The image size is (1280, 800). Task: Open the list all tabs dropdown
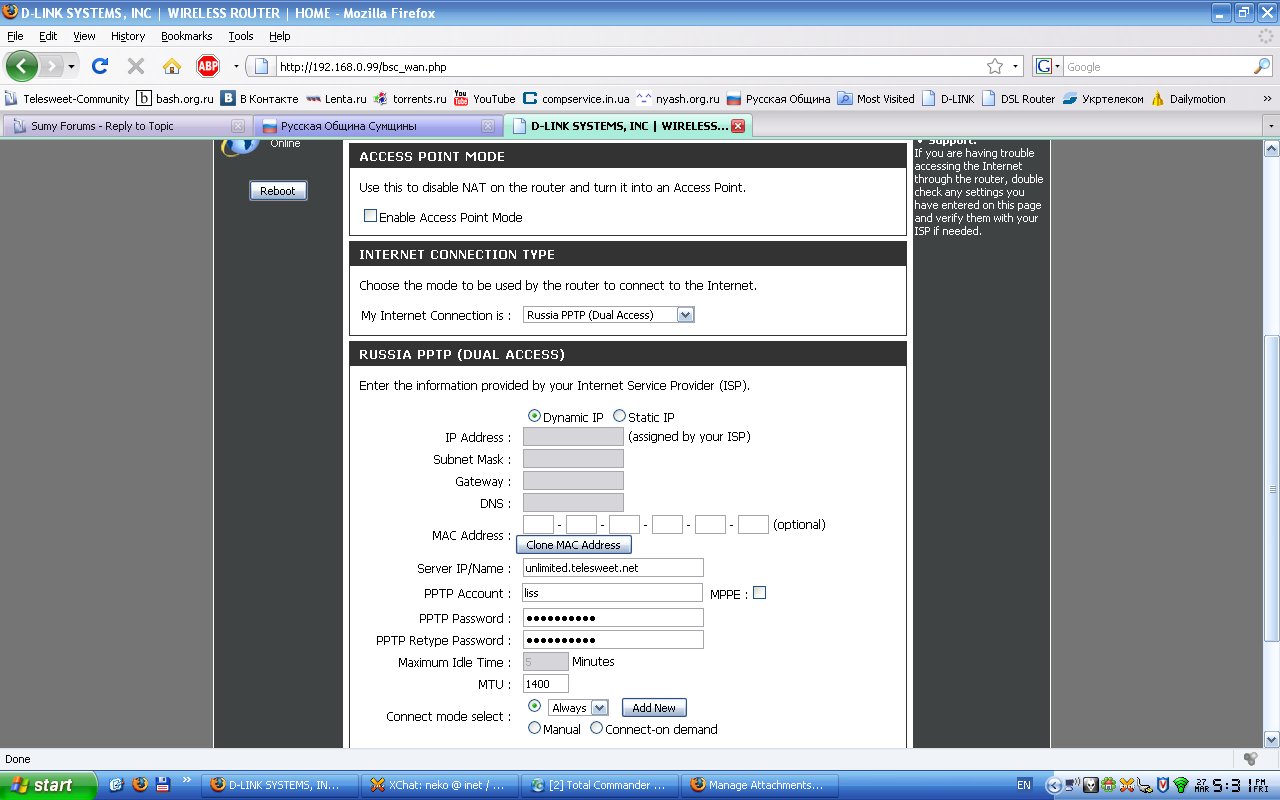pos(1271,127)
